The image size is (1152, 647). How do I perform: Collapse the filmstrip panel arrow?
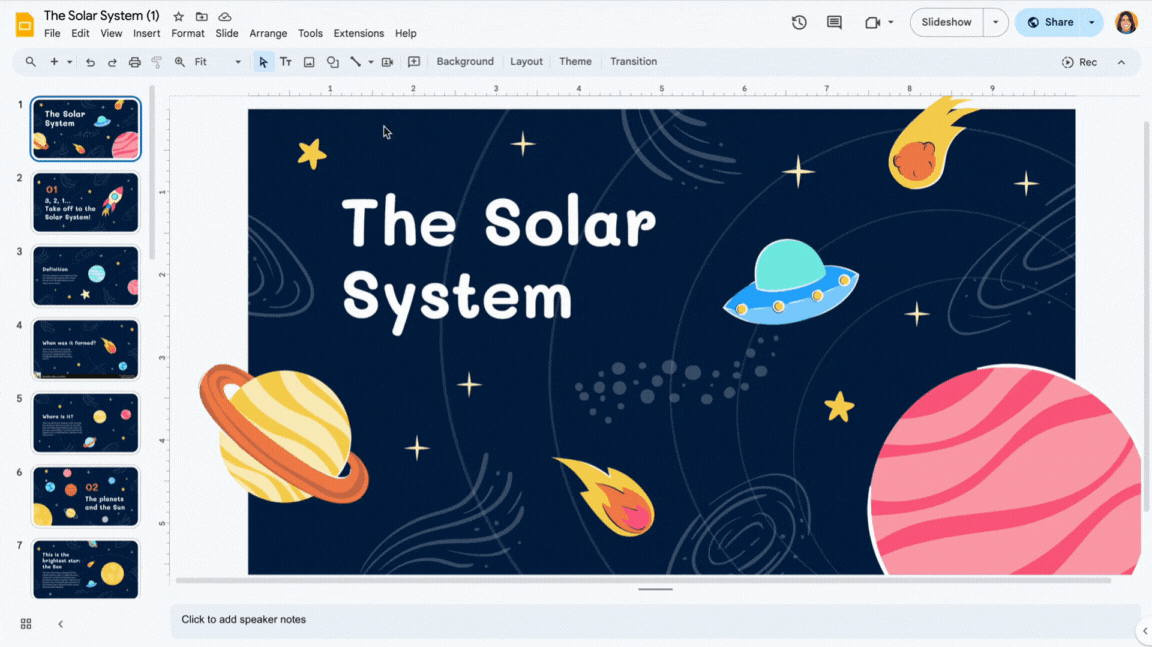(x=60, y=624)
